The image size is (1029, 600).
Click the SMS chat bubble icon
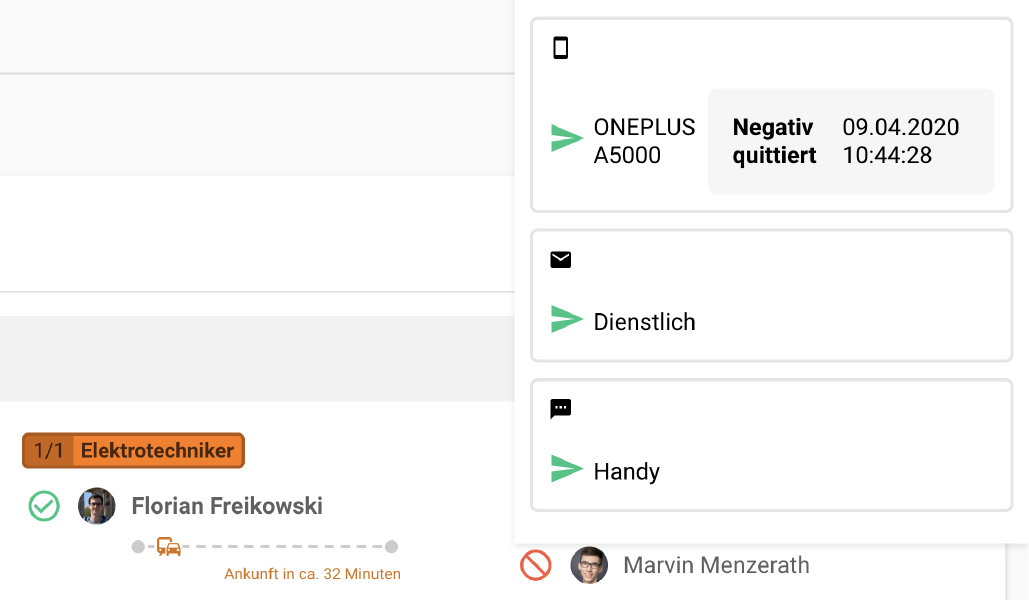pos(561,409)
